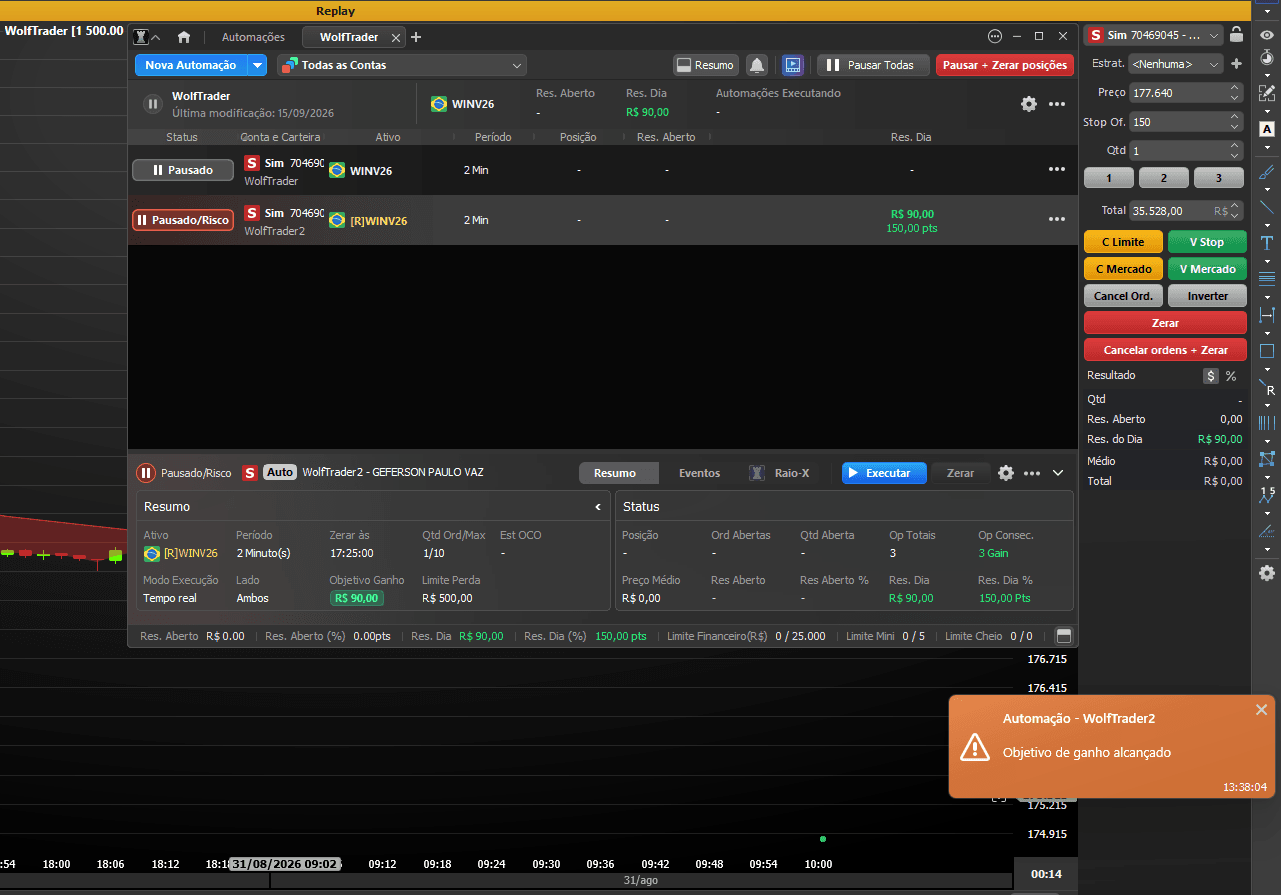
Task: Switch result display to percent (%)
Action: tap(1231, 376)
